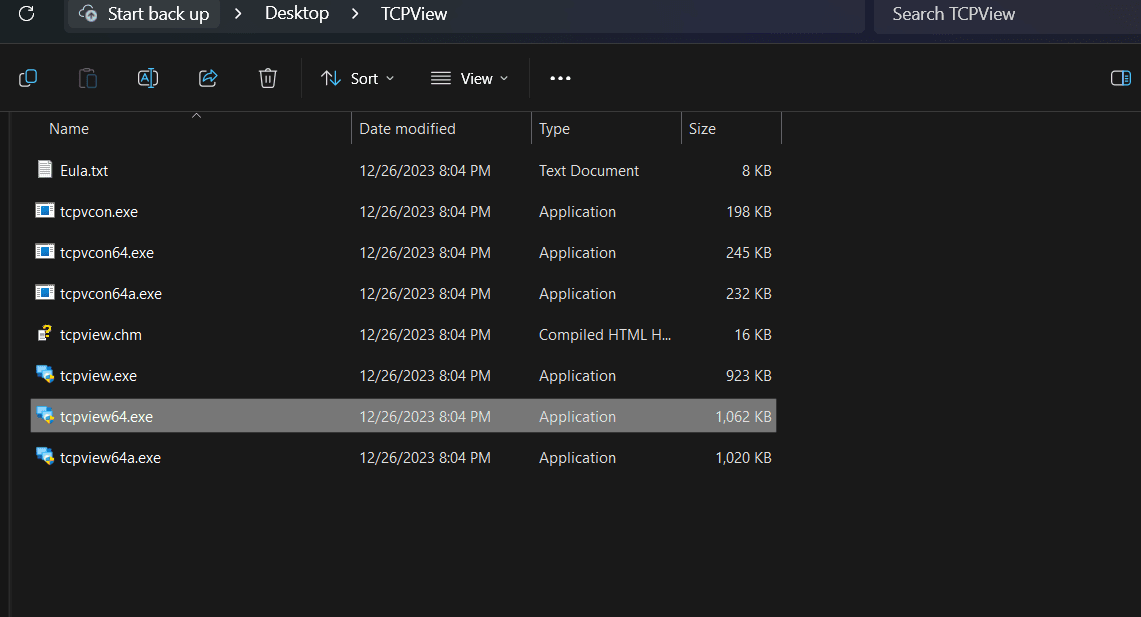Click date modified of Eula.txt

pos(425,171)
